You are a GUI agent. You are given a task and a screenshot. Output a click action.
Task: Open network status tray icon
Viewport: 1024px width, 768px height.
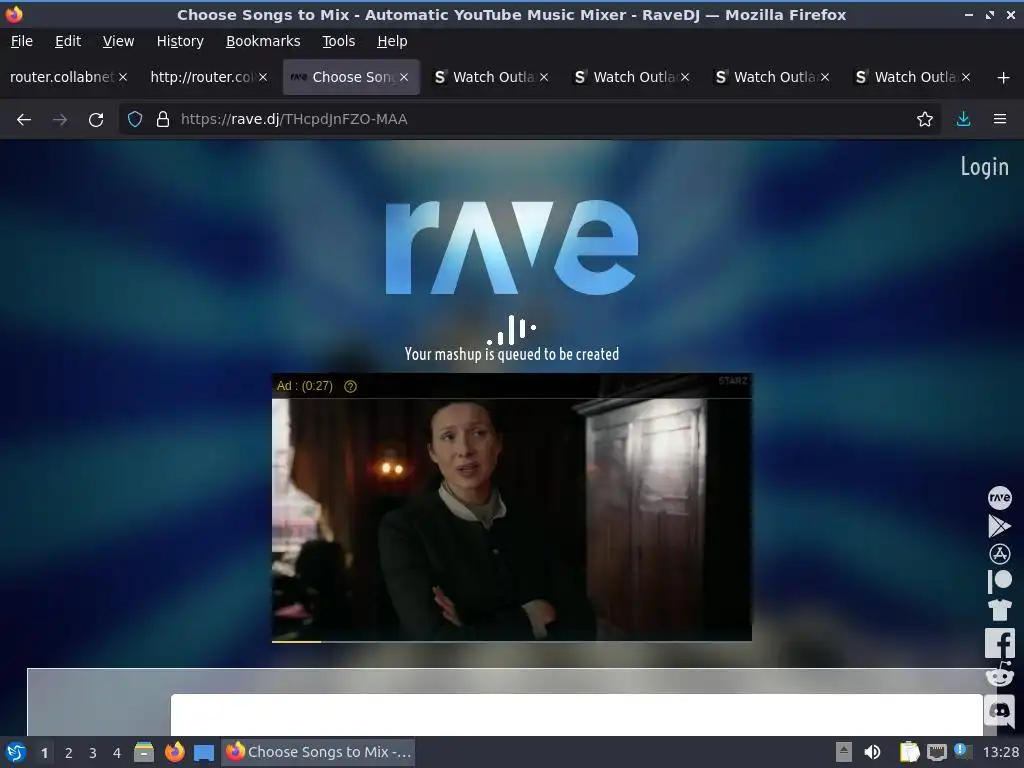pyautogui.click(x=936, y=752)
